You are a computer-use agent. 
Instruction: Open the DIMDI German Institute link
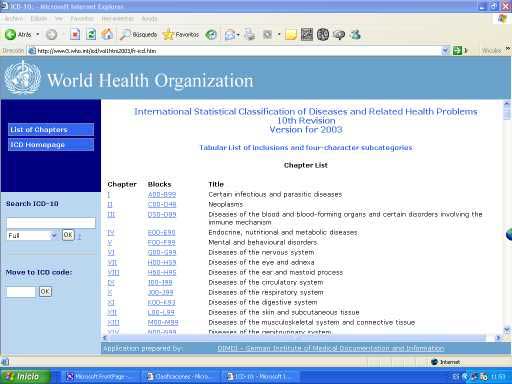331,348
